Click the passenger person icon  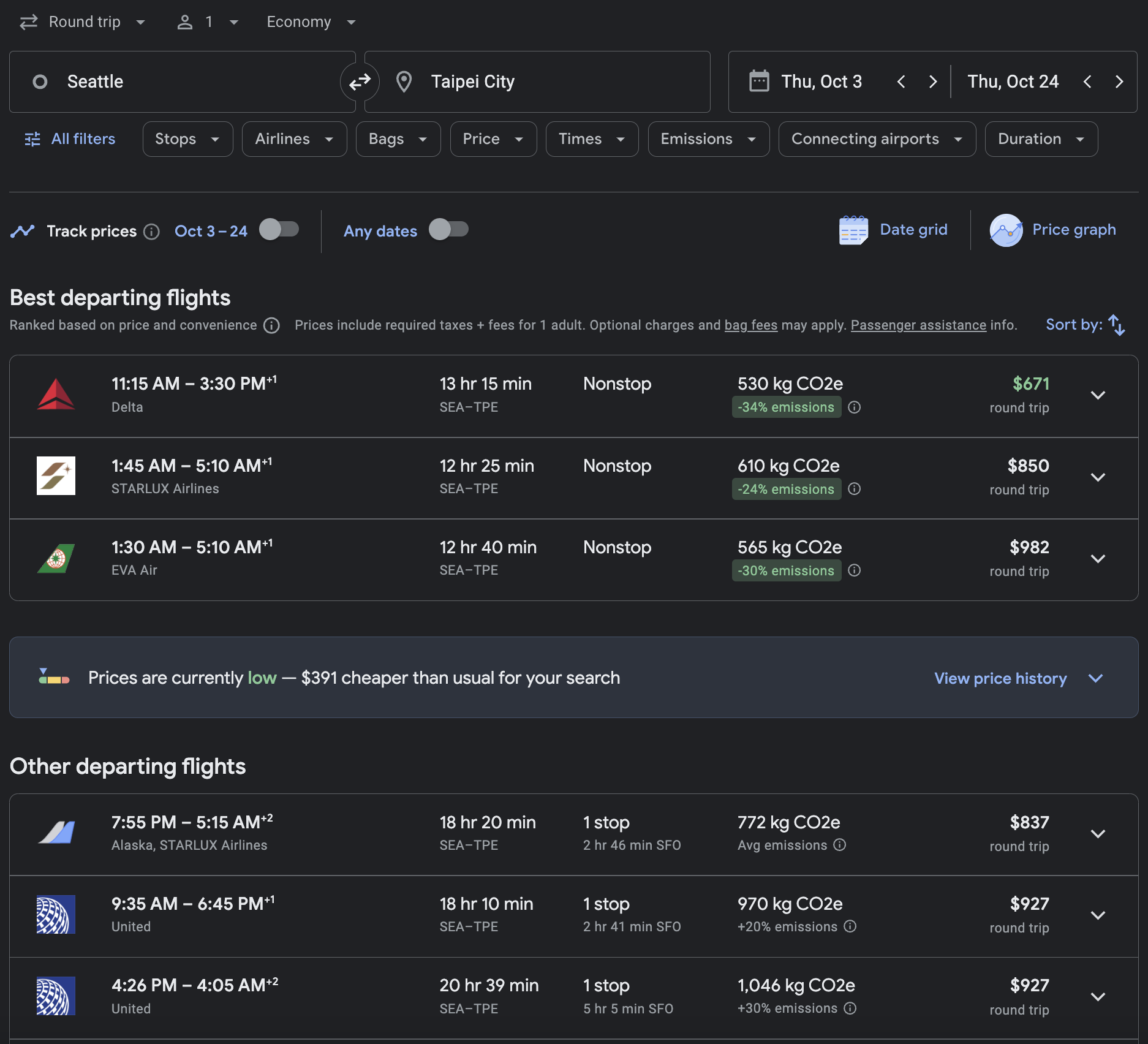coord(184,23)
